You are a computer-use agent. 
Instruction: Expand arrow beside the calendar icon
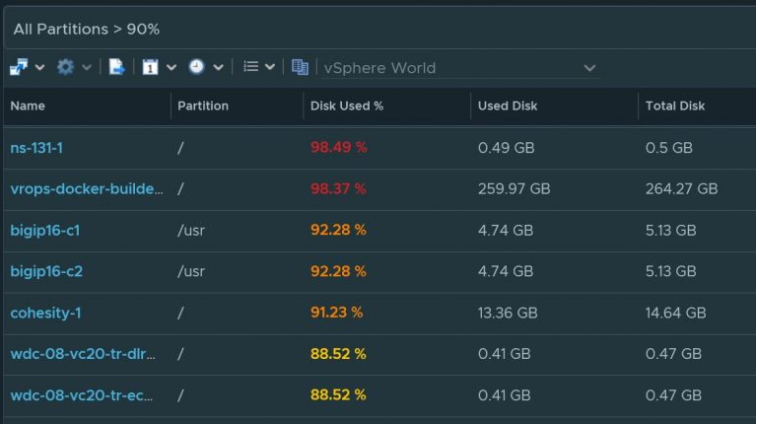171,67
